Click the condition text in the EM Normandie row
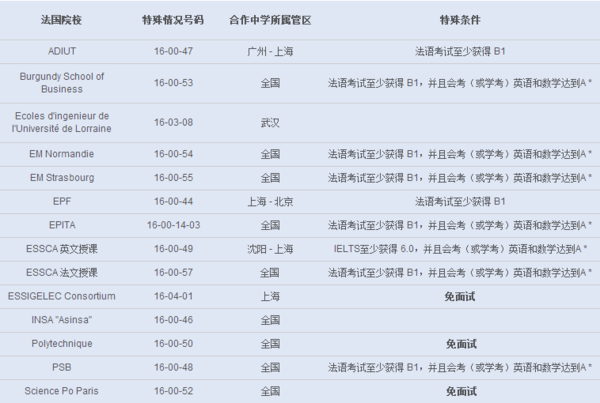600x403 pixels. 460,154
